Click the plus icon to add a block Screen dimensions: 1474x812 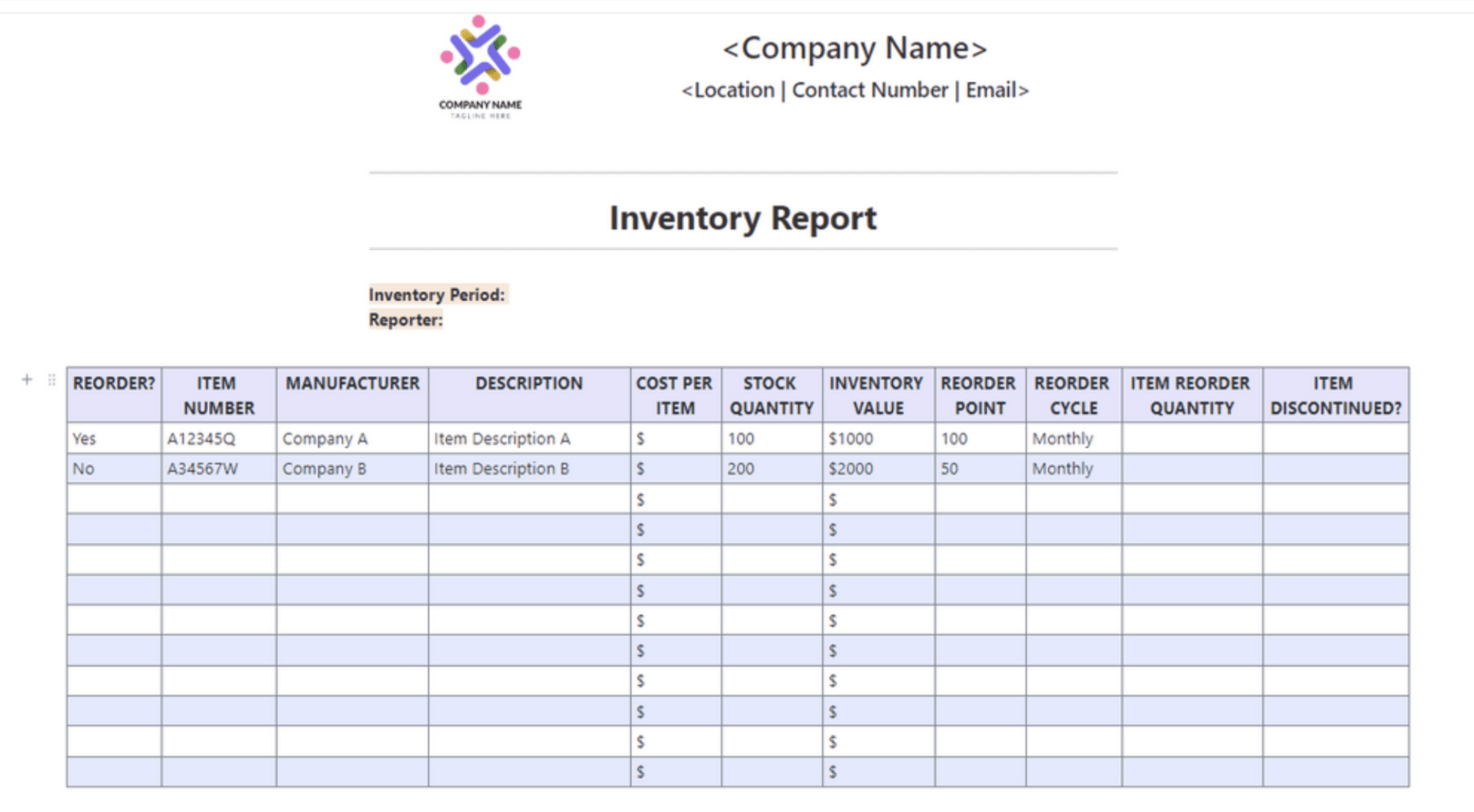[26, 378]
